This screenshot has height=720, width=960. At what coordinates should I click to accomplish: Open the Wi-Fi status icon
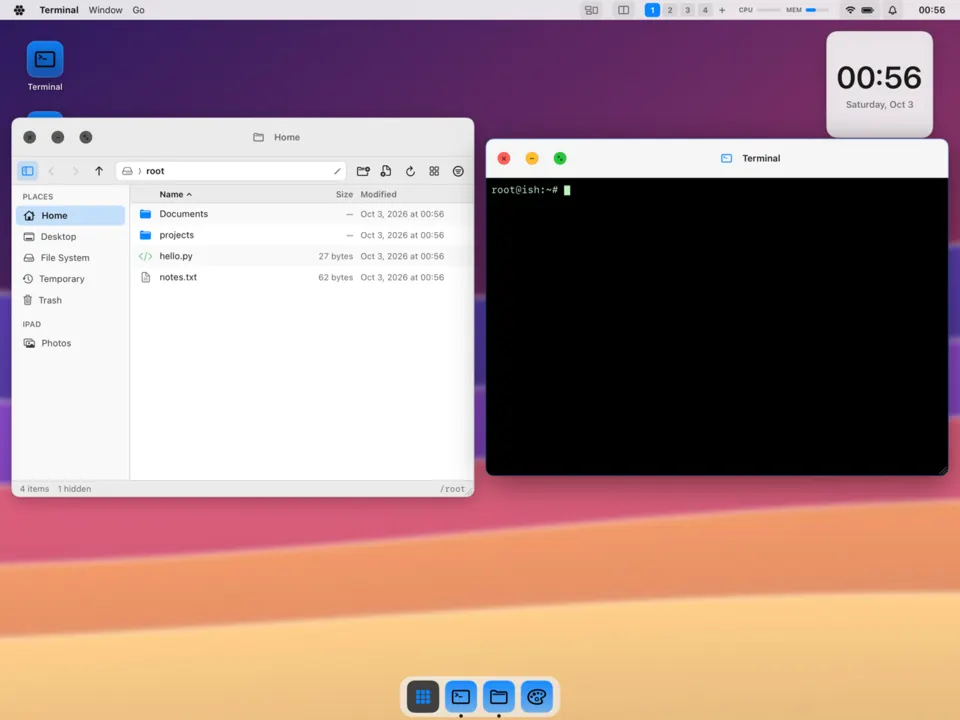850,10
